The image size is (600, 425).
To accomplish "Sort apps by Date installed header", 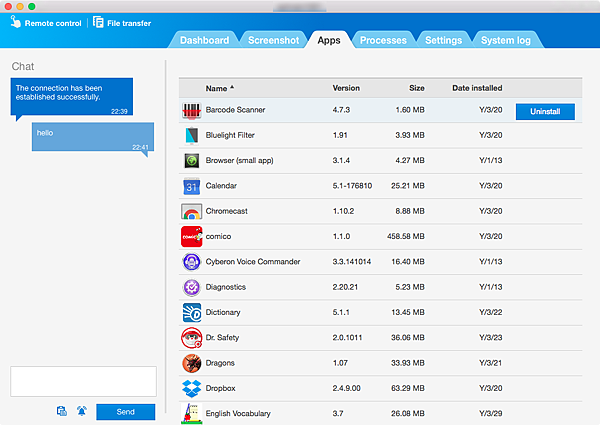I will (x=477, y=88).
